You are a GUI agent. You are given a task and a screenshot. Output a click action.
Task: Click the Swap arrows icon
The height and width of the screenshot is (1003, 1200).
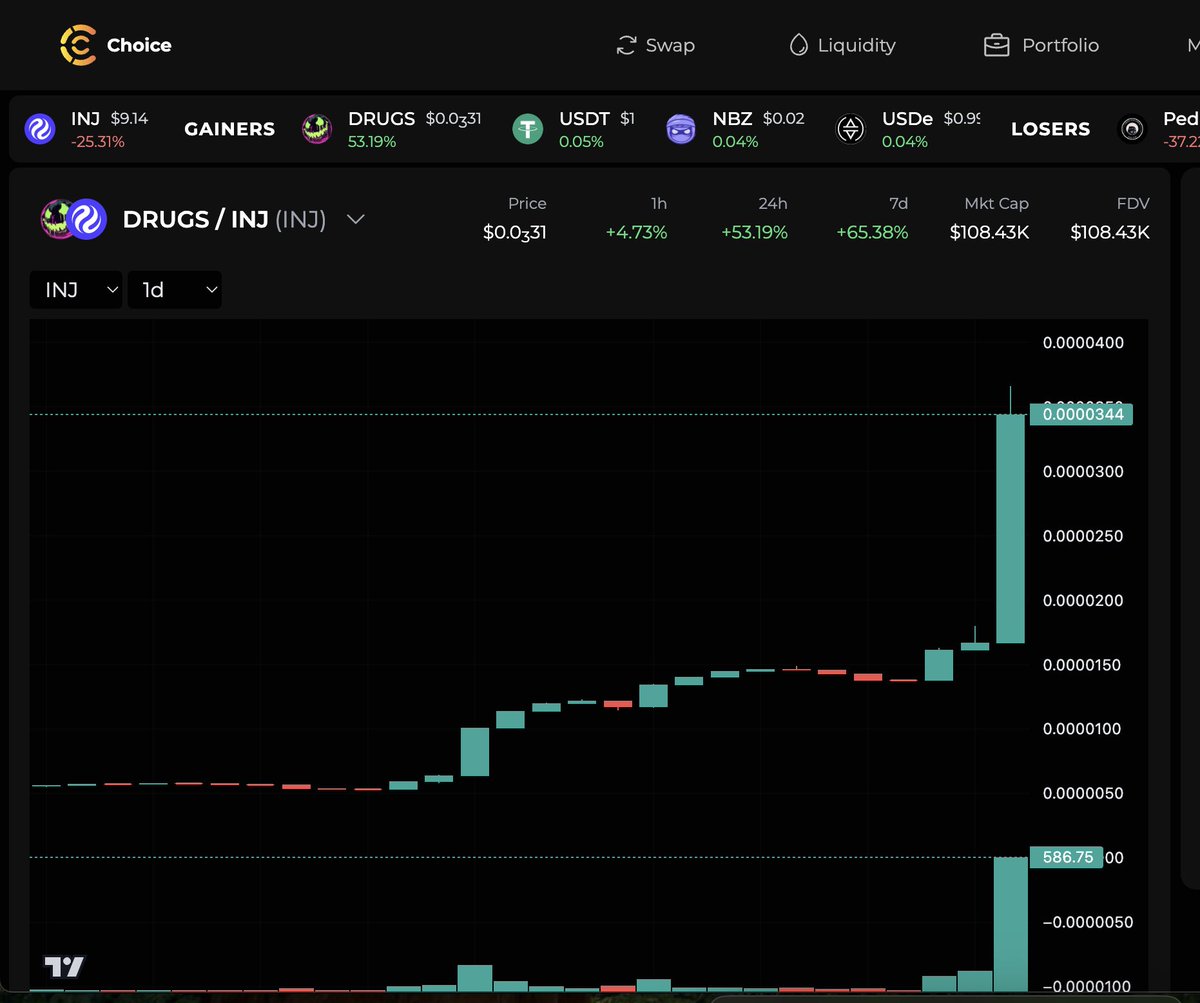pos(627,45)
